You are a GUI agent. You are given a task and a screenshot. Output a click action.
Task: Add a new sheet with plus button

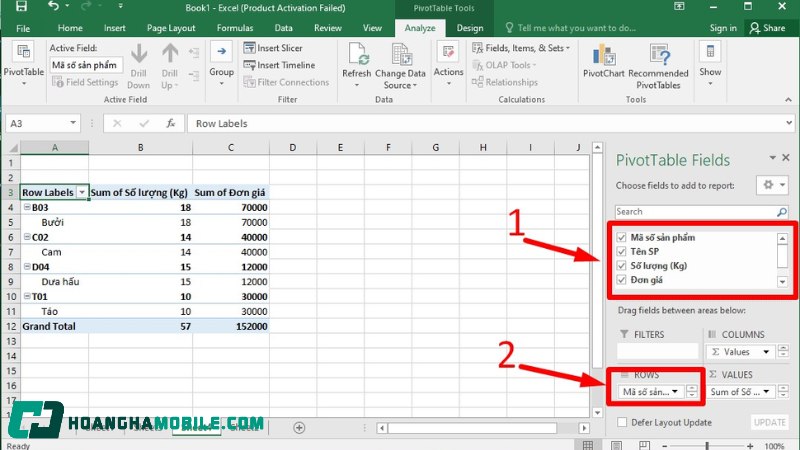299,428
